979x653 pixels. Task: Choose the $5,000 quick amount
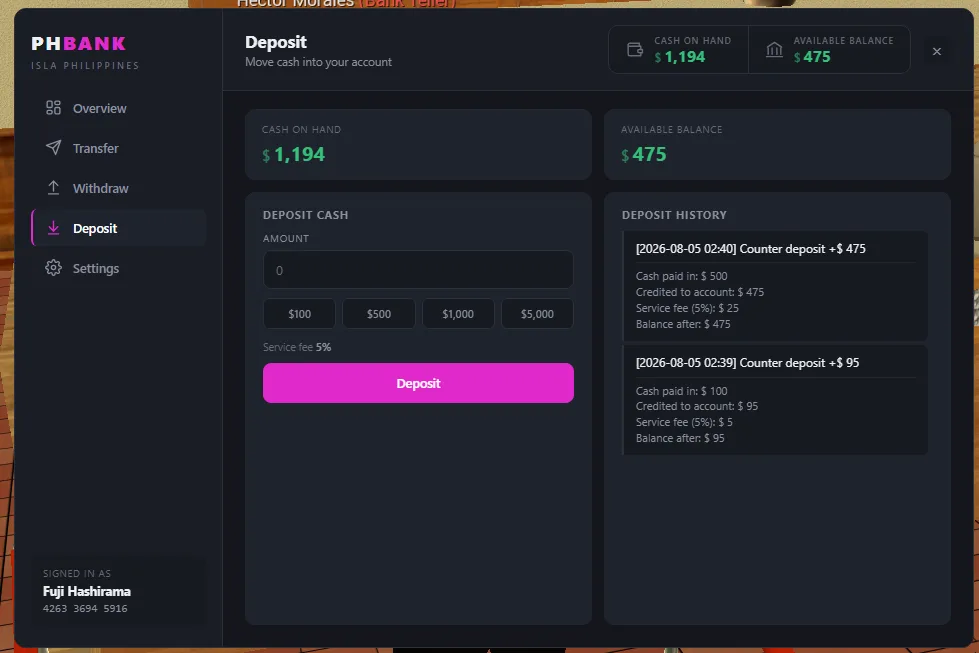[x=537, y=313]
